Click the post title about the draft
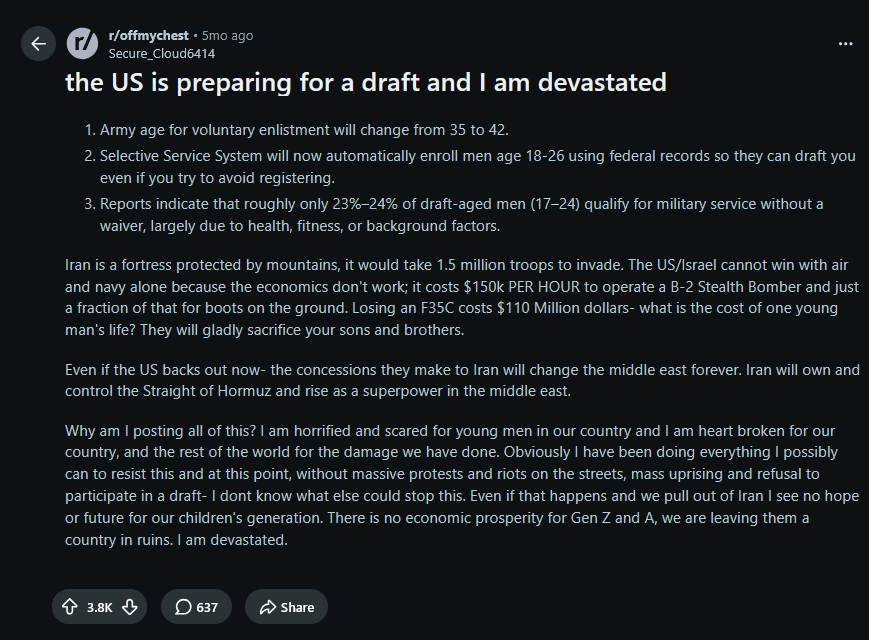 [x=366, y=82]
